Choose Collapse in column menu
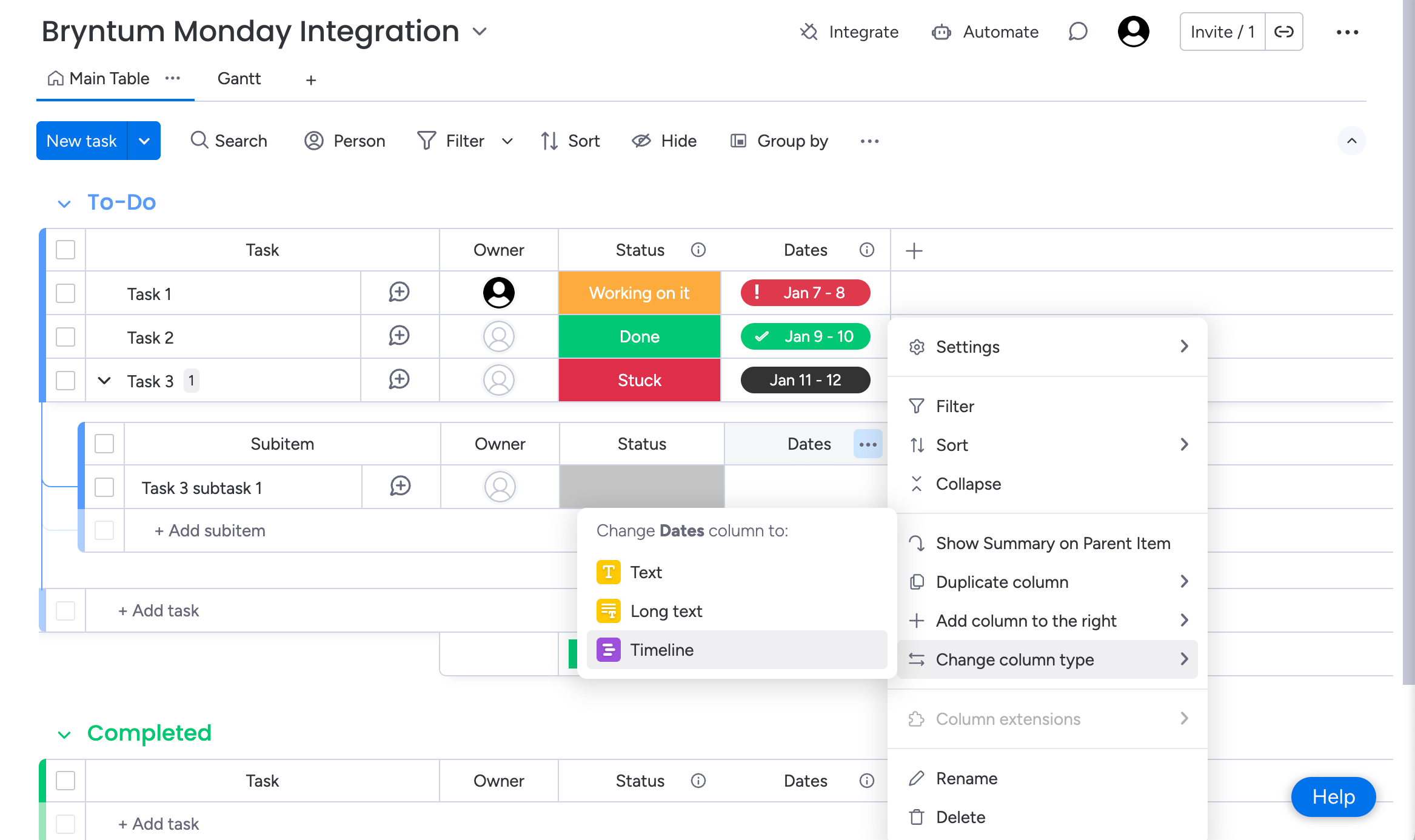The image size is (1415, 840). [1048, 484]
